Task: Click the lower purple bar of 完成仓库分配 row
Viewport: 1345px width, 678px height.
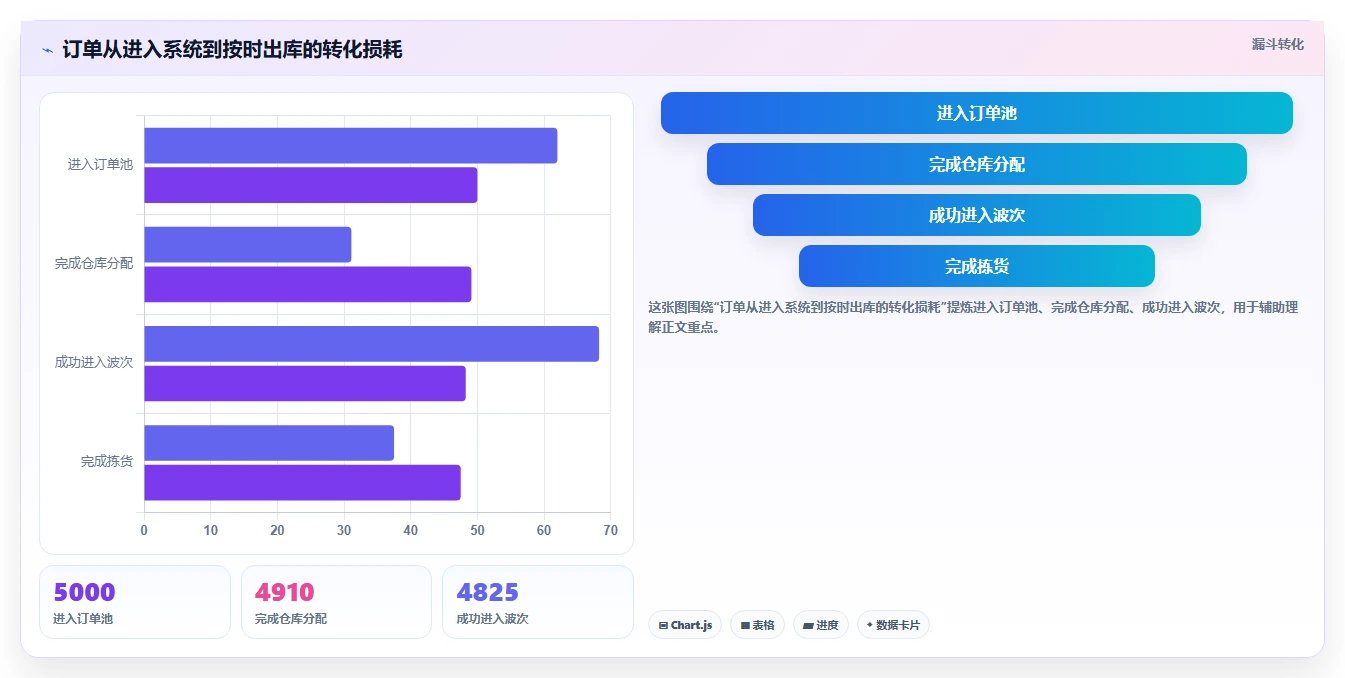Action: [307, 284]
